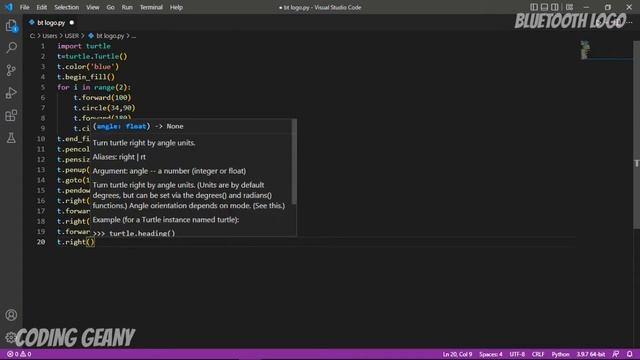Select interpreter 3.9.7 64-bit

[x=590, y=354]
